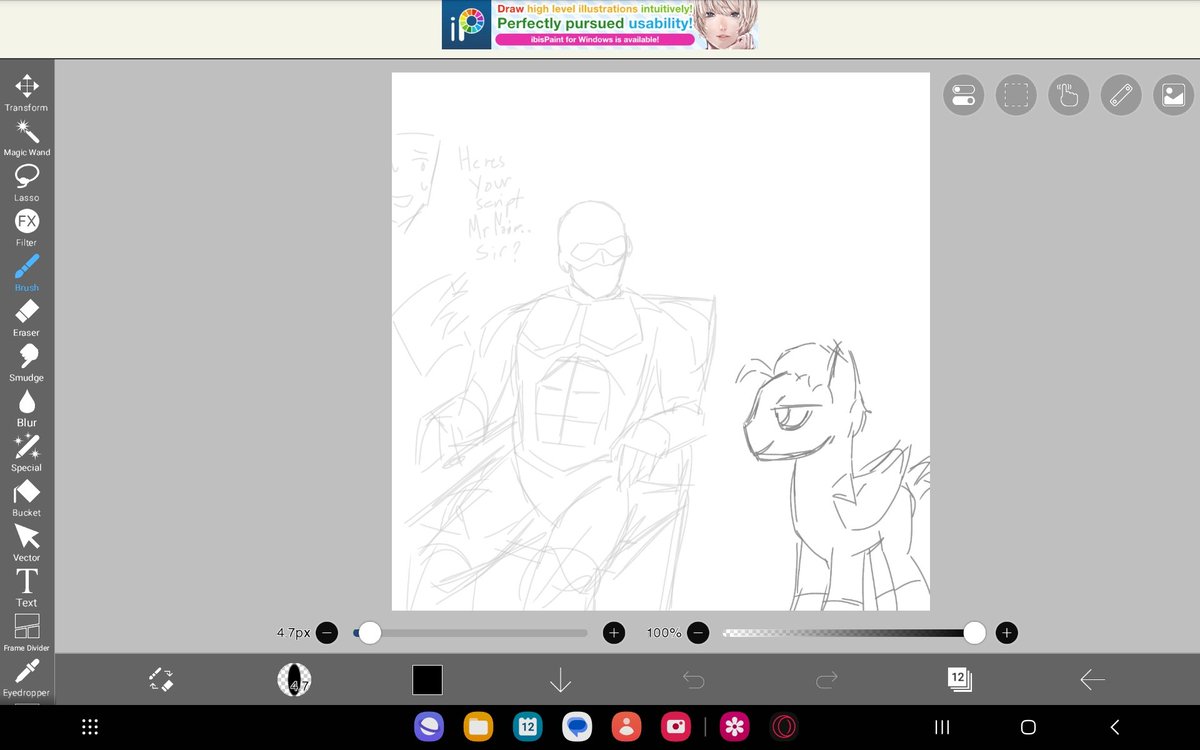Decrease brush thickness with minus button
Image resolution: width=1200 pixels, height=750 pixels.
pyautogui.click(x=327, y=633)
